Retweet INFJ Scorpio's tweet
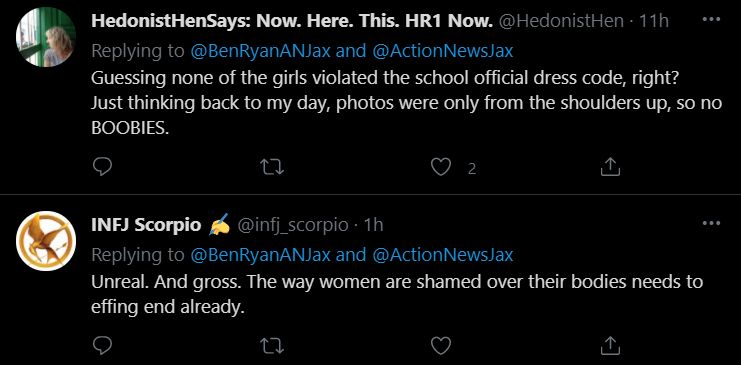Screen dimensions: 741x365 pos(272,346)
